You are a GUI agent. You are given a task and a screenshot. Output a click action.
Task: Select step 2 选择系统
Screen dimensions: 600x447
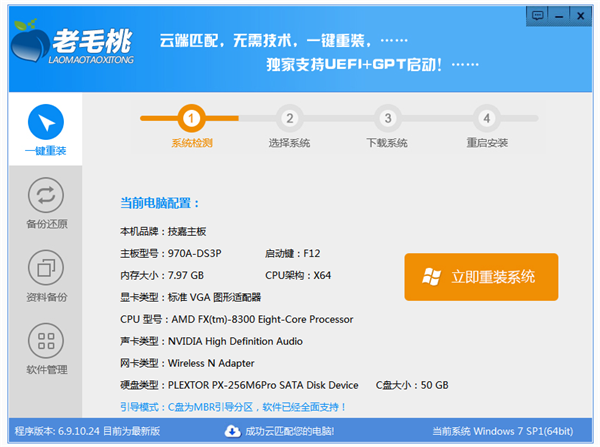click(x=290, y=118)
